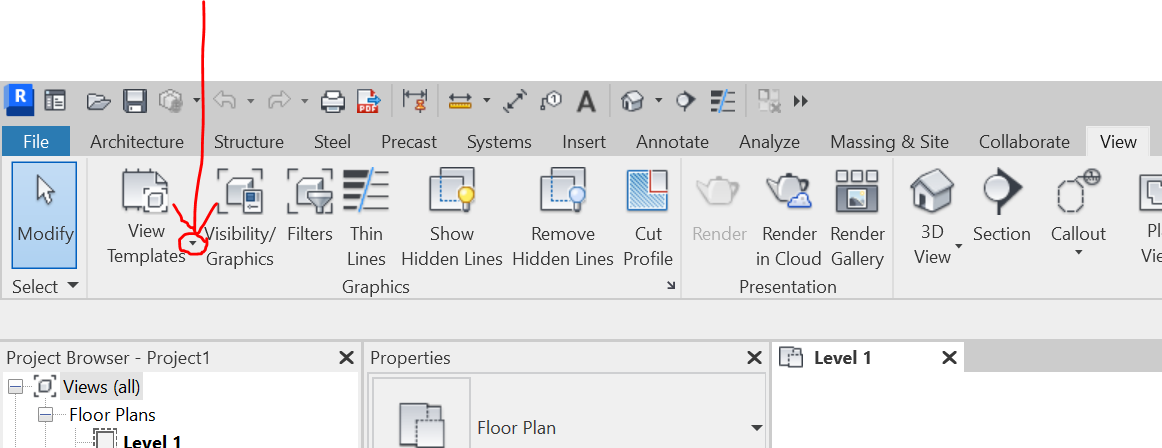The height and width of the screenshot is (448, 1162).
Task: Select the Callout tool icon
Action: pyautogui.click(x=1078, y=191)
